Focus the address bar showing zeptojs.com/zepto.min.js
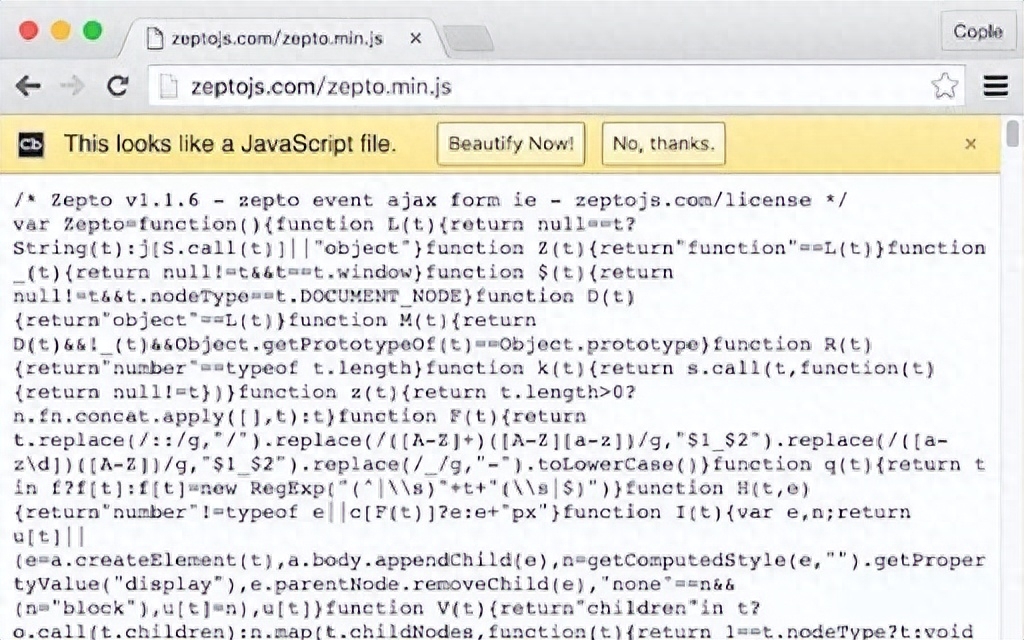The image size is (1024, 640). [x=555, y=86]
